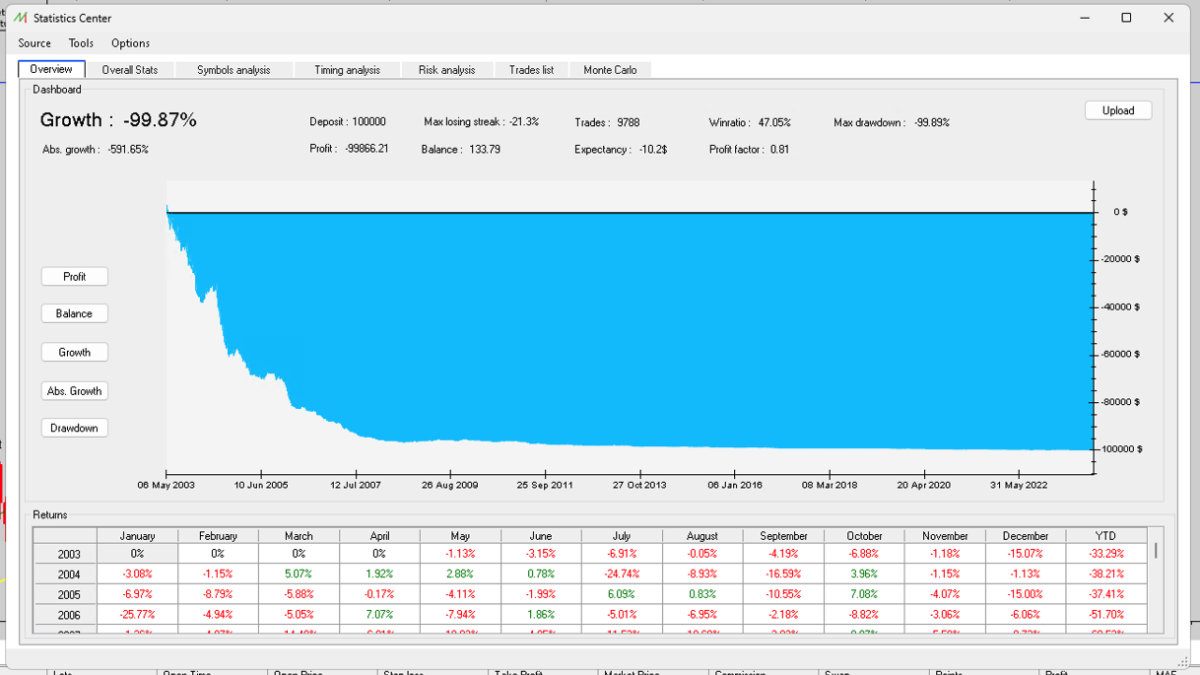View the Drawdown chart
The width and height of the screenshot is (1200, 675).
[74, 428]
